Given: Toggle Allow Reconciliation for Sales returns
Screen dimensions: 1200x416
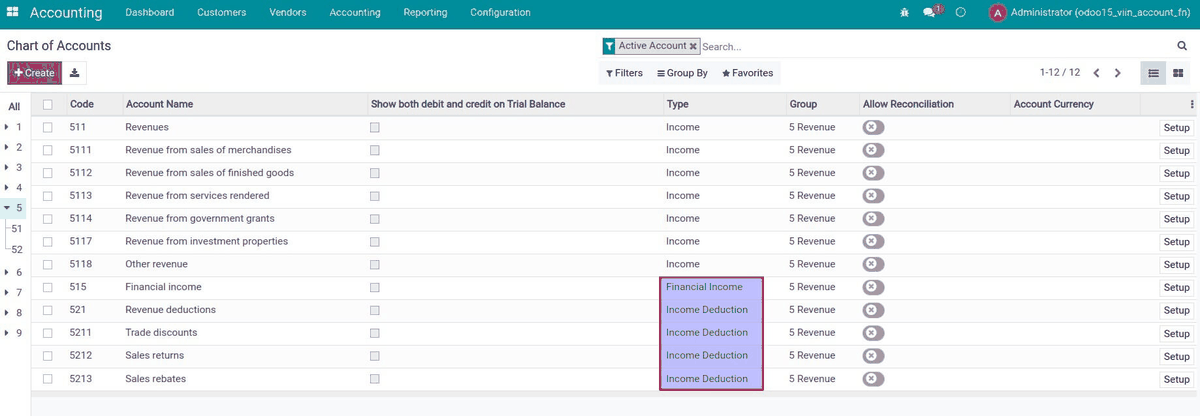Looking at the screenshot, I should pos(874,356).
